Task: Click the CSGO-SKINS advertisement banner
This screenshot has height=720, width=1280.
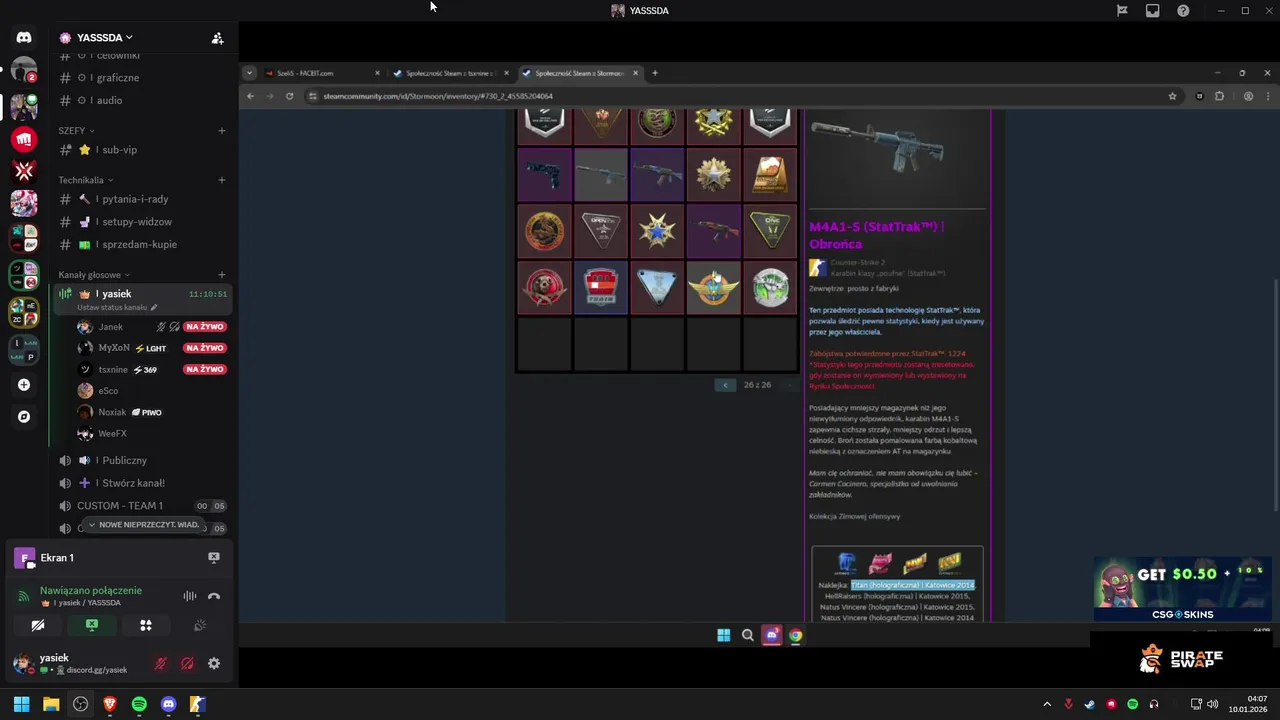Action: [x=1182, y=589]
